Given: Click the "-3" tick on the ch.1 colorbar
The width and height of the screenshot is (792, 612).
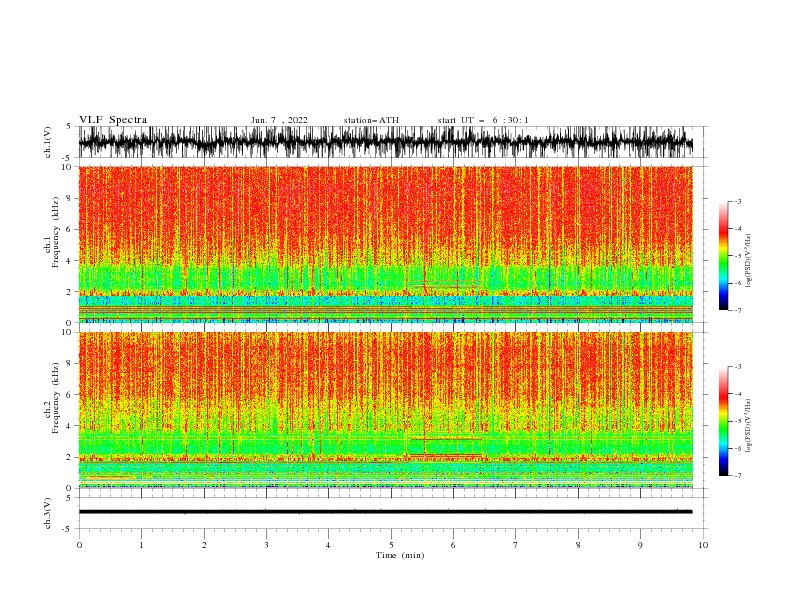Looking at the screenshot, I should click(x=737, y=201).
